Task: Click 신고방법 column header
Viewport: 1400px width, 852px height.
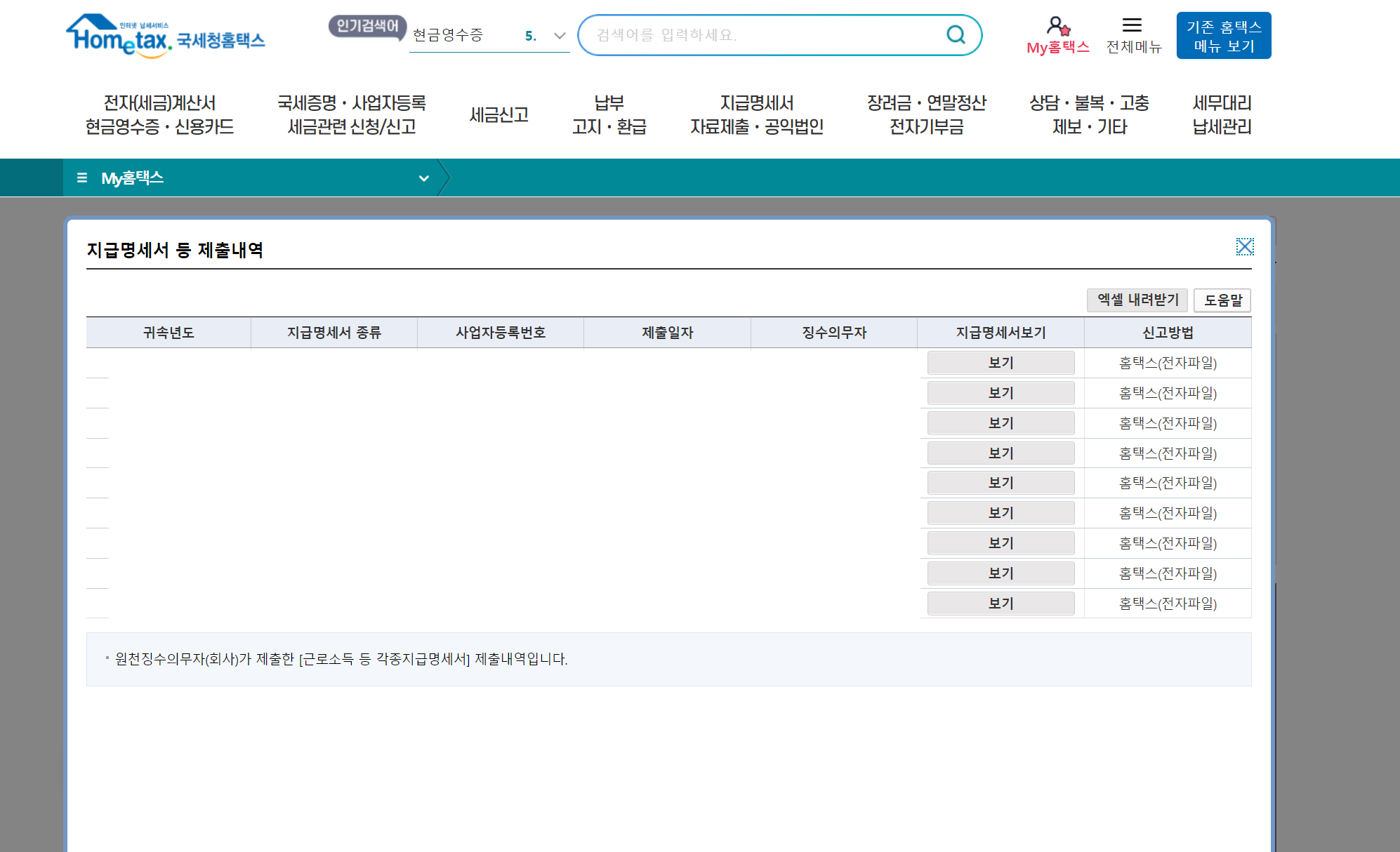Action: [x=1168, y=333]
